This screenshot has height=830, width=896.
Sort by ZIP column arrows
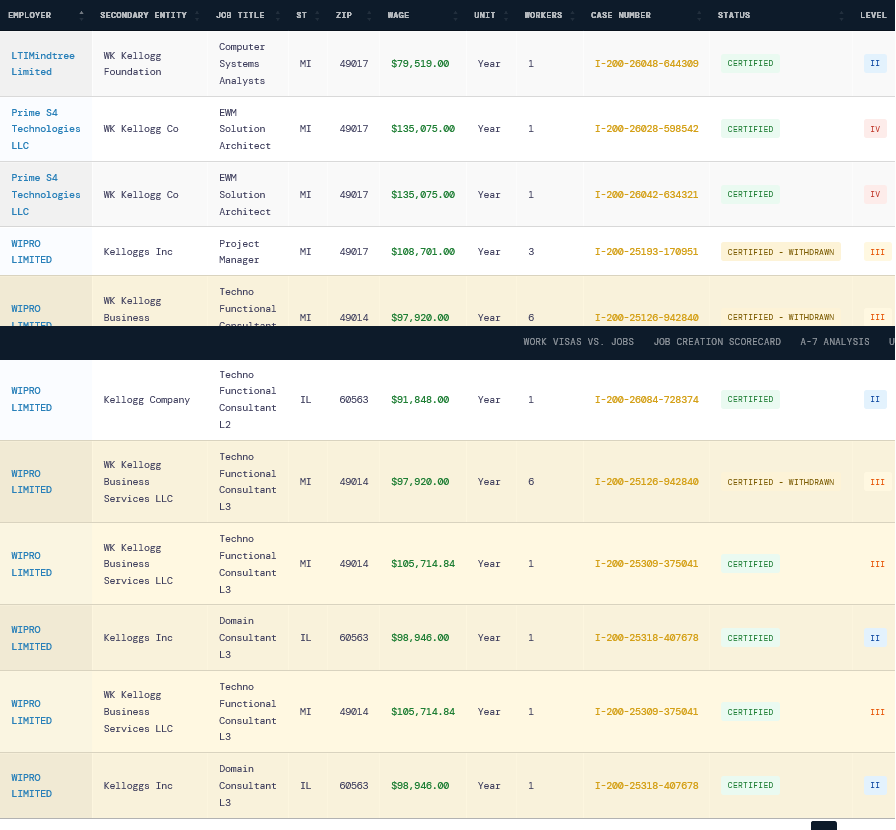point(369,15)
